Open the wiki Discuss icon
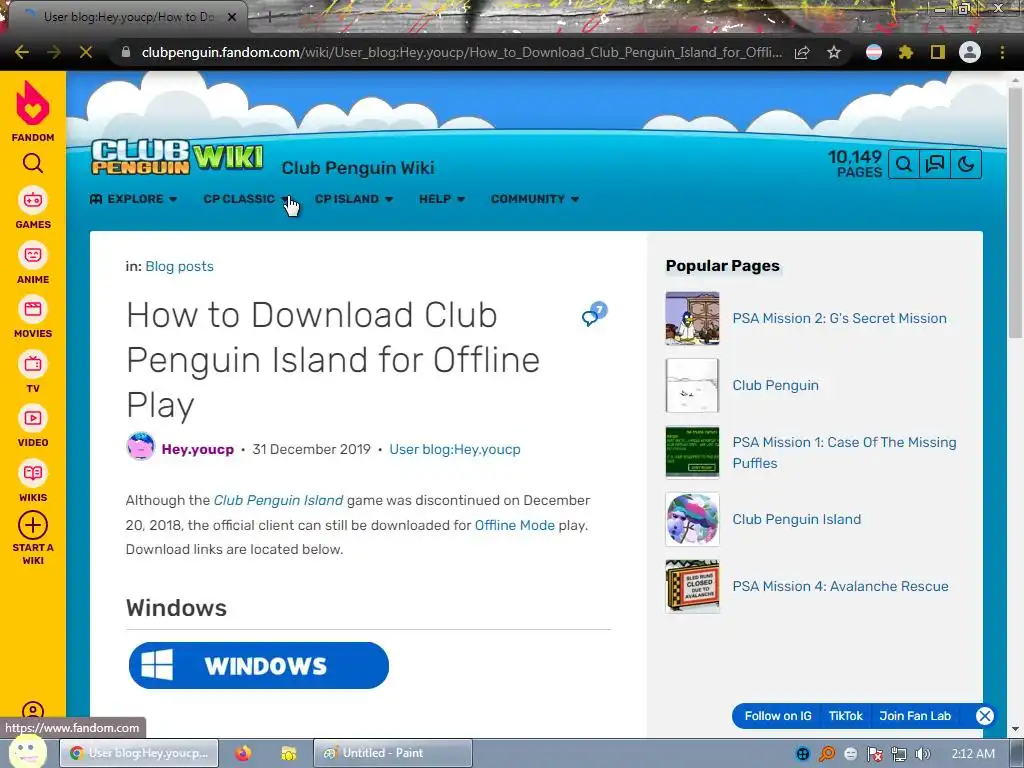 coord(935,164)
